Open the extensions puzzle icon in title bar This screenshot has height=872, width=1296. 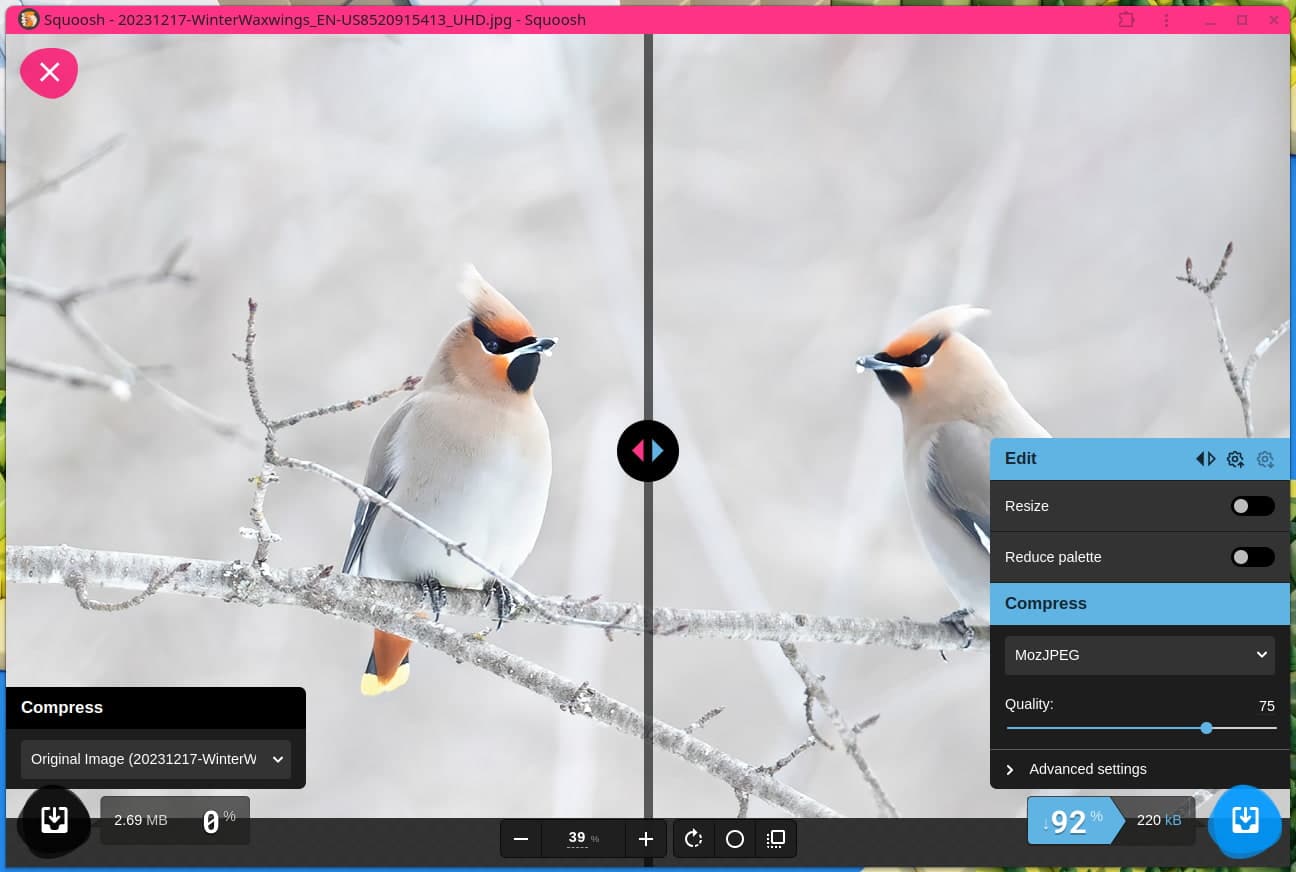[1127, 20]
